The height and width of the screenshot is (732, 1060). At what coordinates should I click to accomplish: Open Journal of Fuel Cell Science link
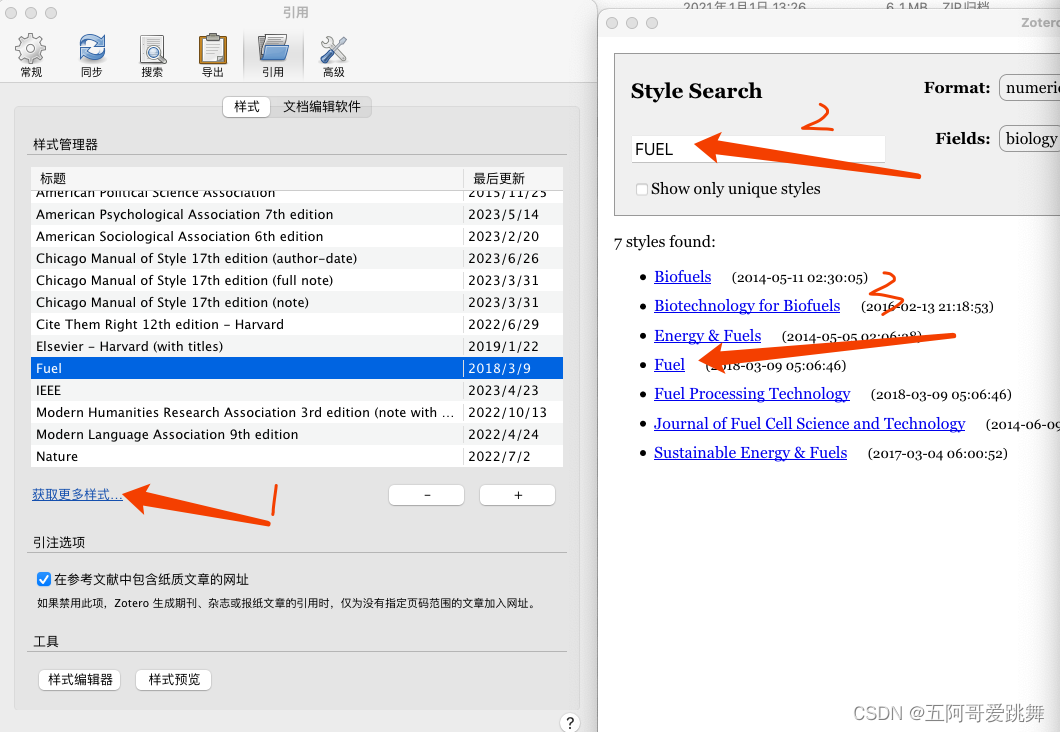point(809,424)
